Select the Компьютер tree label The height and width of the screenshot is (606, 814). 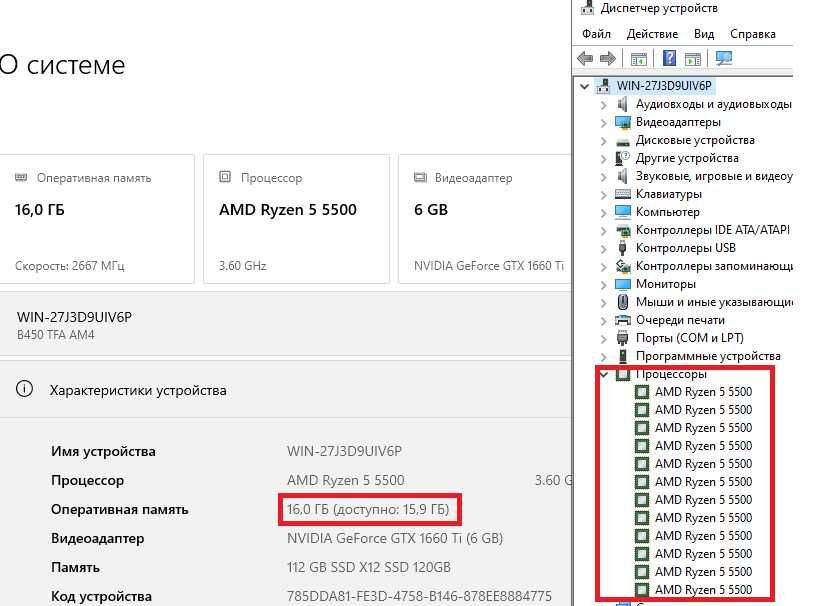click(668, 212)
